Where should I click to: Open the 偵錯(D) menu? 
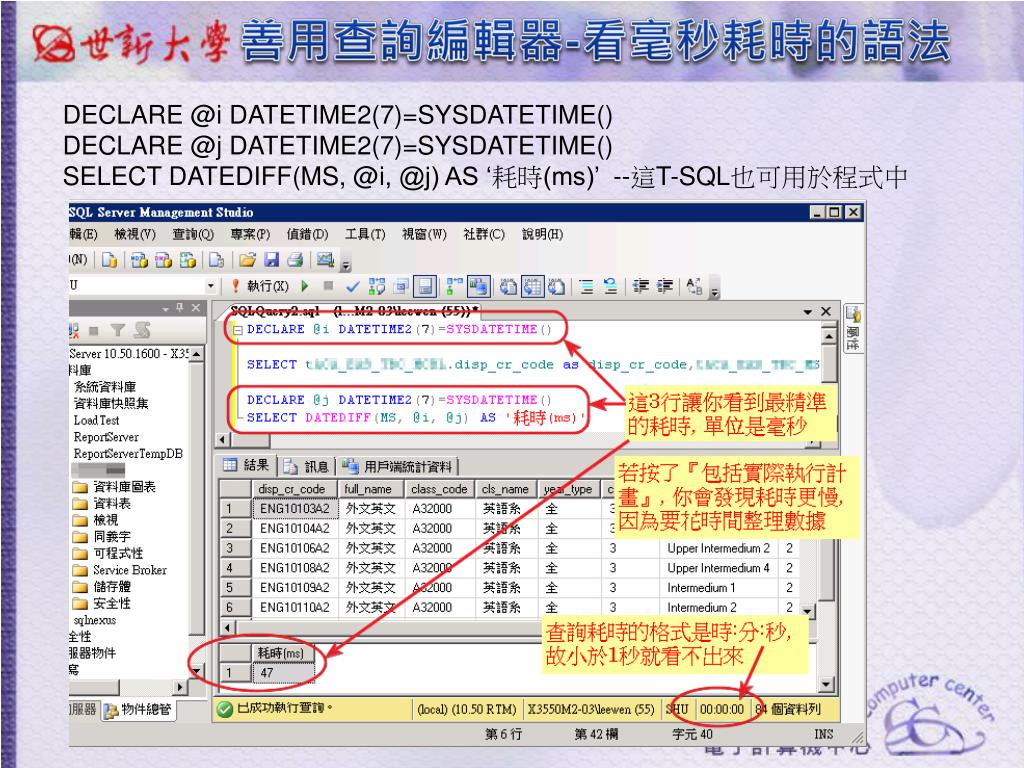coord(307,234)
